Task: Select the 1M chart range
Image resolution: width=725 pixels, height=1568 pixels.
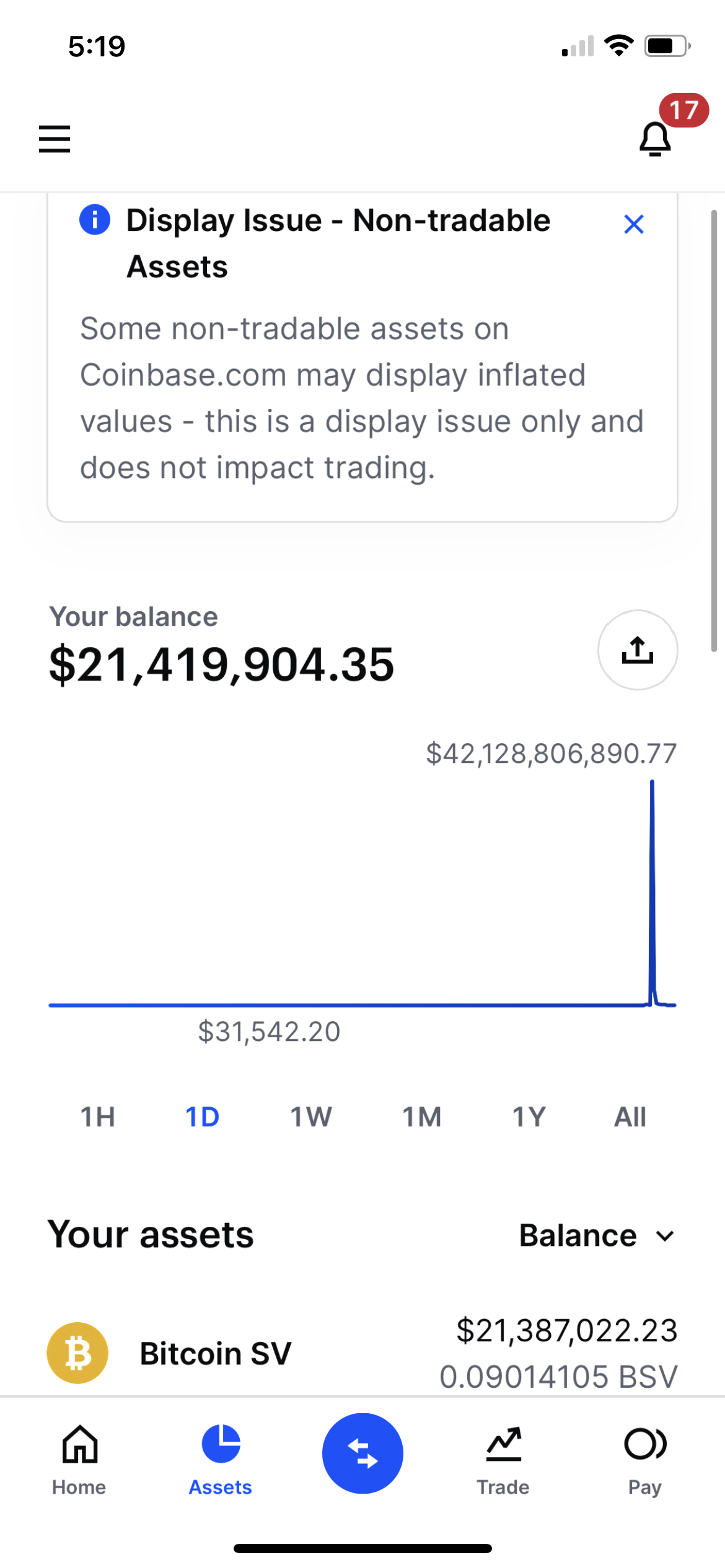Action: point(422,1117)
